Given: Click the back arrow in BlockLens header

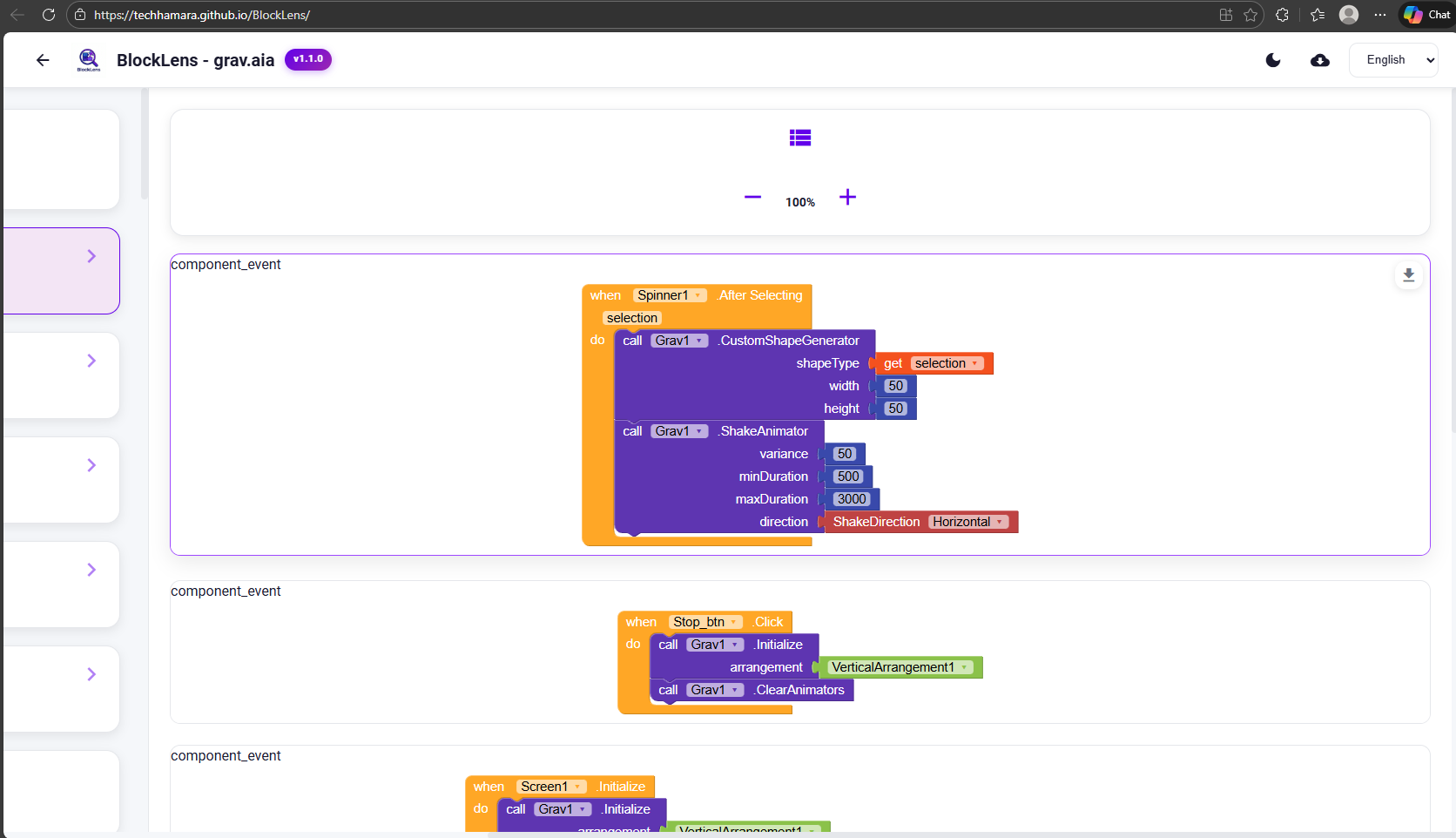Looking at the screenshot, I should pos(43,60).
